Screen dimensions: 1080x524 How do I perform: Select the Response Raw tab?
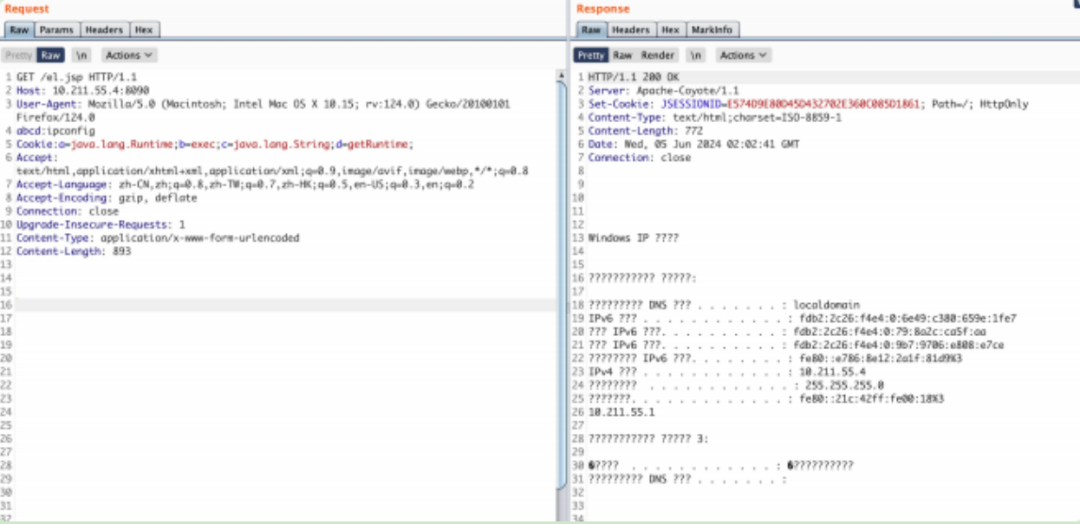coord(592,30)
